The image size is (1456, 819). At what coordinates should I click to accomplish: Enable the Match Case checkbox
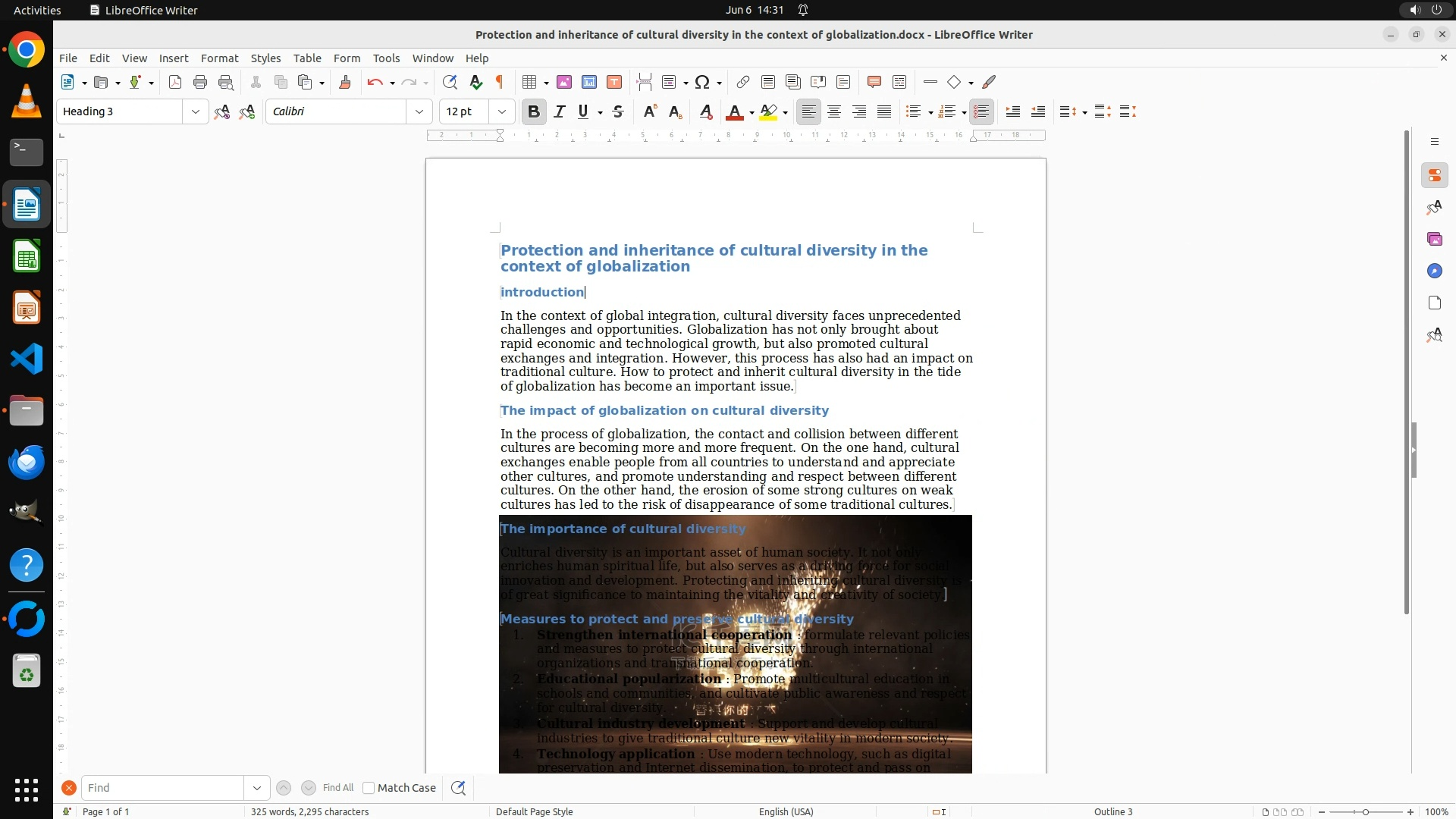click(369, 788)
